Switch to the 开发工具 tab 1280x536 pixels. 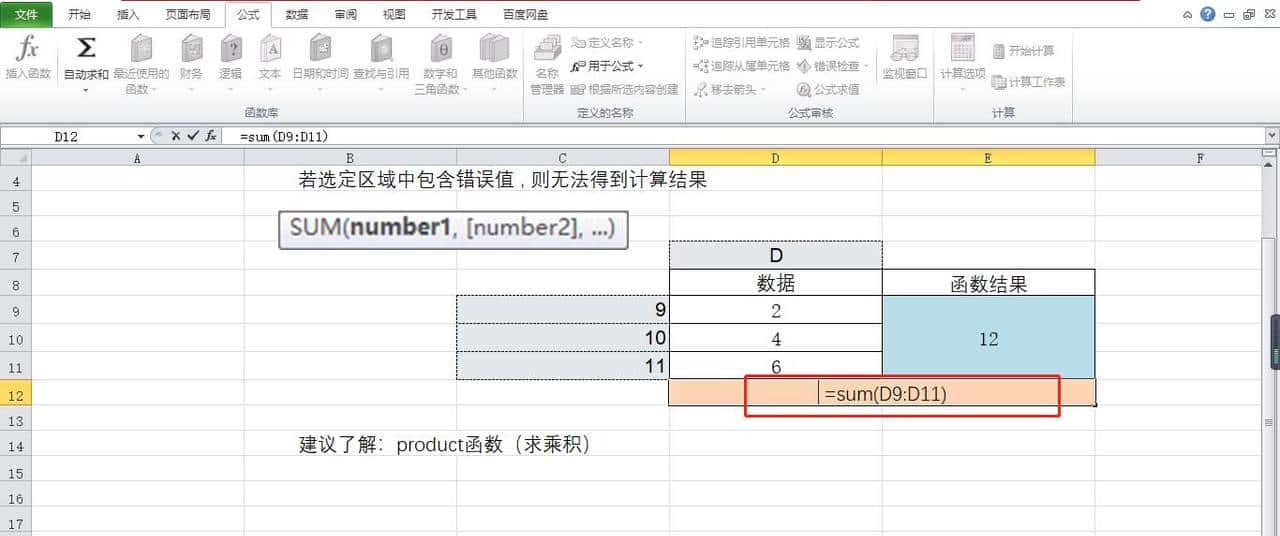[454, 15]
